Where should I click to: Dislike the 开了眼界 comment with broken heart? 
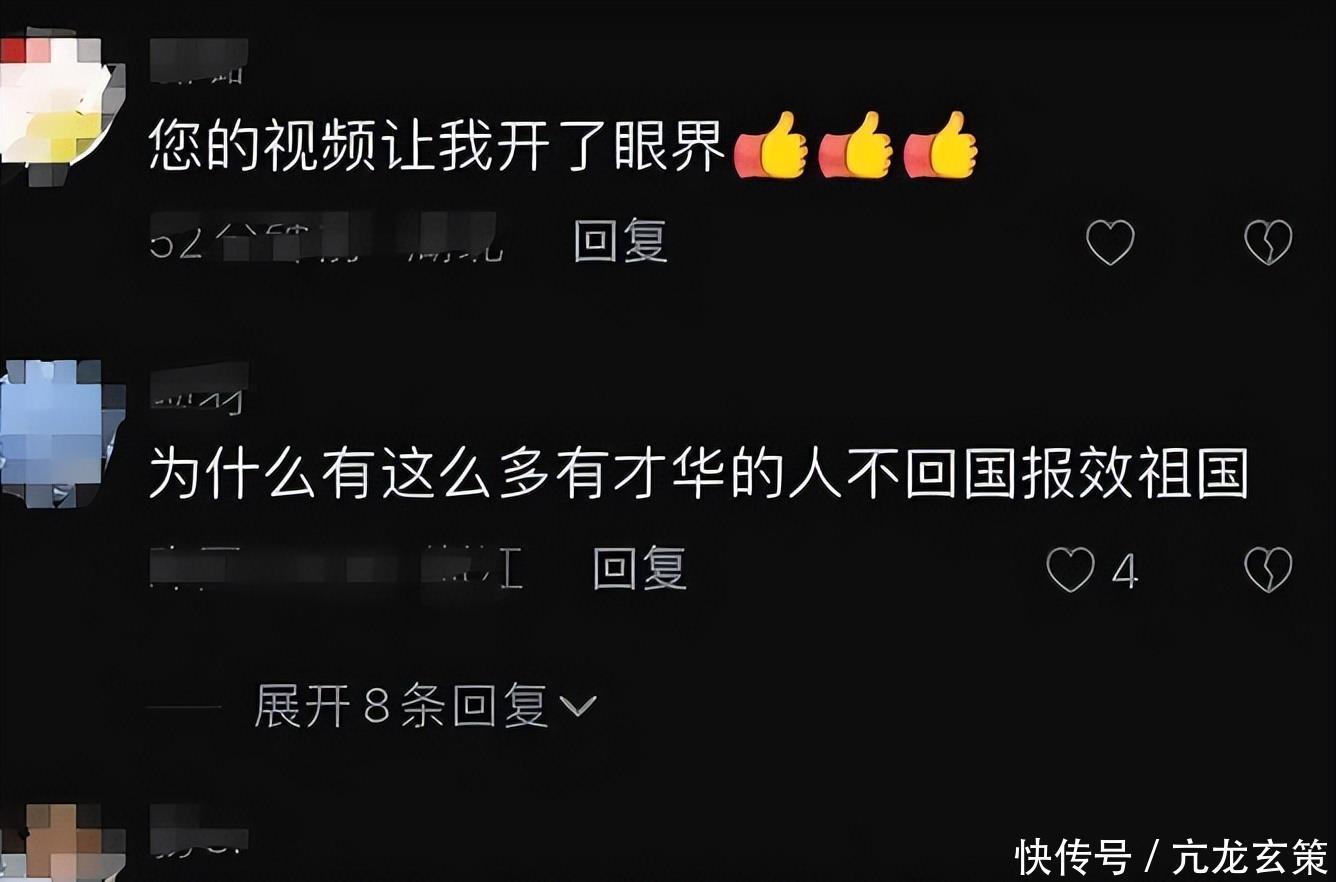(x=1268, y=242)
